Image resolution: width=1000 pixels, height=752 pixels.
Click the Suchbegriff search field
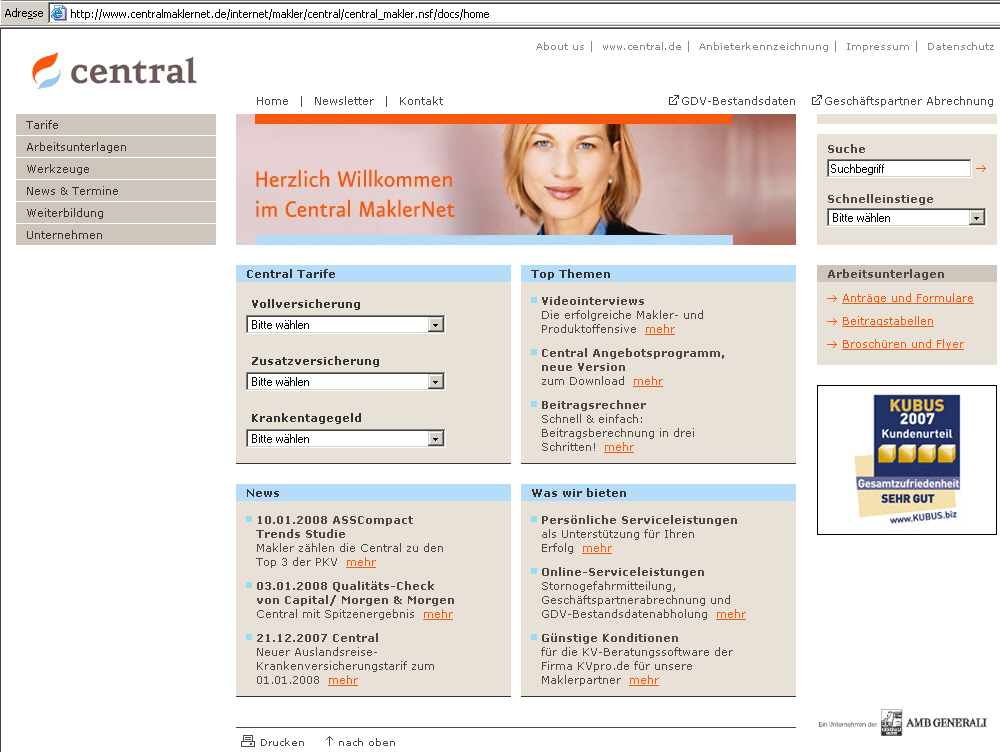(x=899, y=168)
